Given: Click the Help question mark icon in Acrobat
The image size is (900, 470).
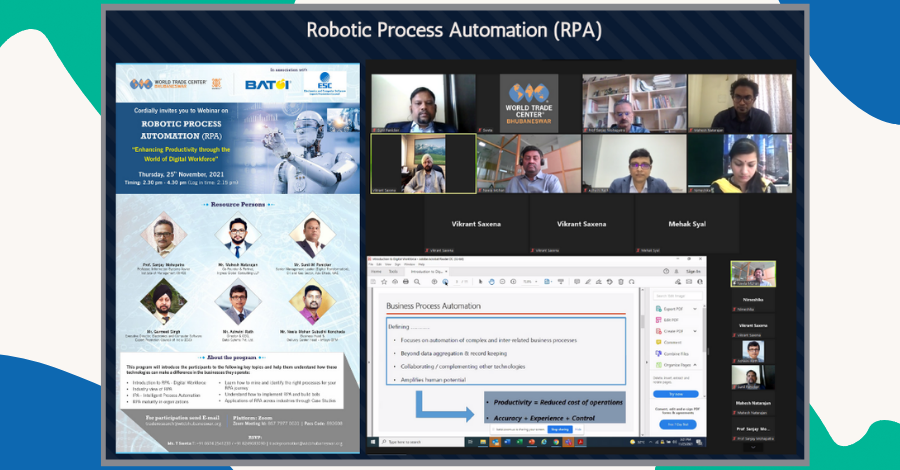Looking at the screenshot, I should (x=666, y=271).
